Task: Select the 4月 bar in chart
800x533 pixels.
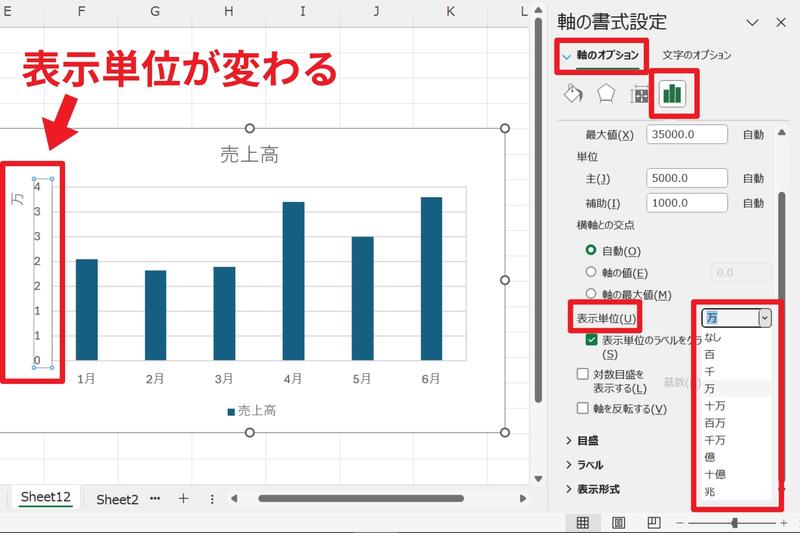Action: [293, 281]
